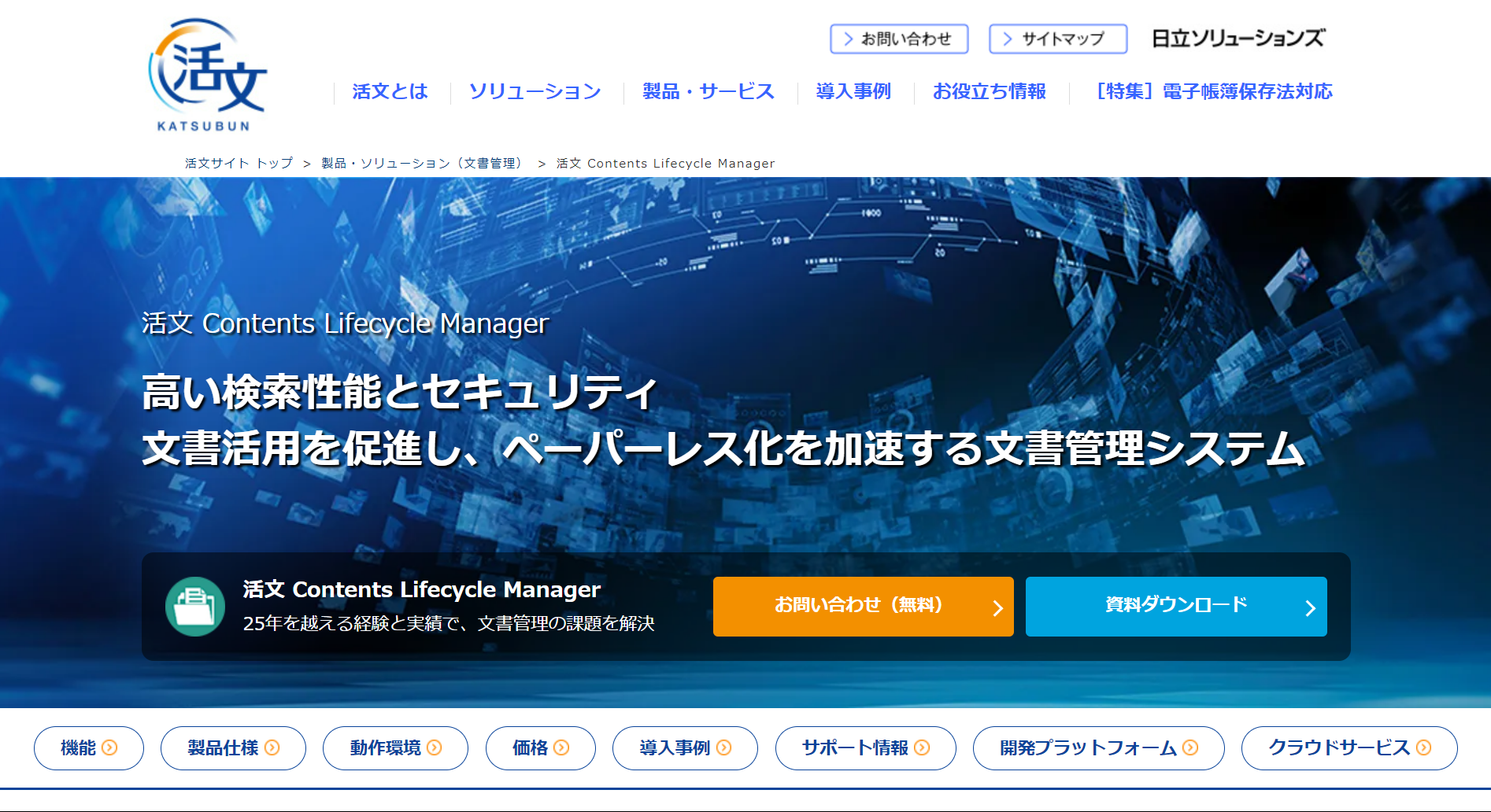
Task: Click 活文サイト トップ breadcrumb link
Action: point(239,164)
